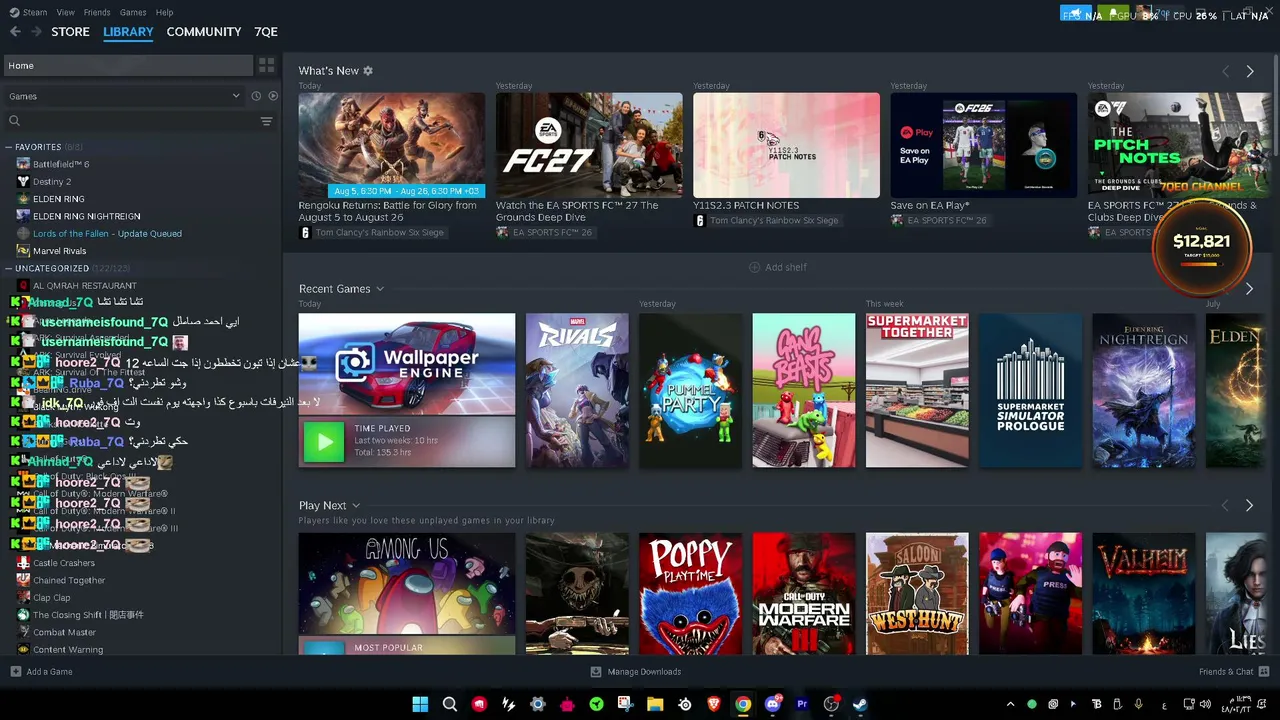1280x720 pixels.
Task: Expand the Games filter dropdown
Action: (x=124, y=96)
